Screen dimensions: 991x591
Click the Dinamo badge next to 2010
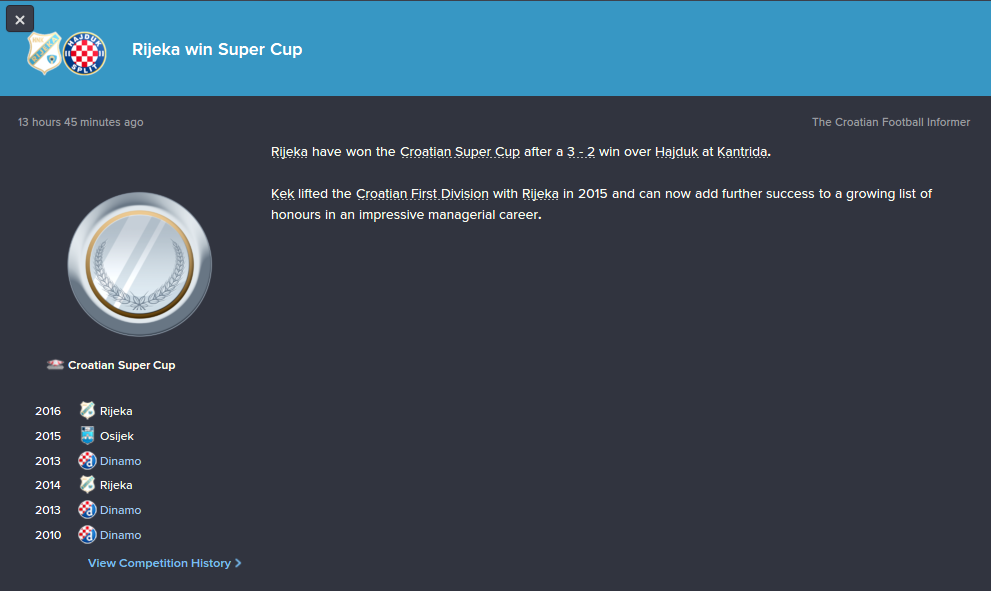pyautogui.click(x=87, y=535)
